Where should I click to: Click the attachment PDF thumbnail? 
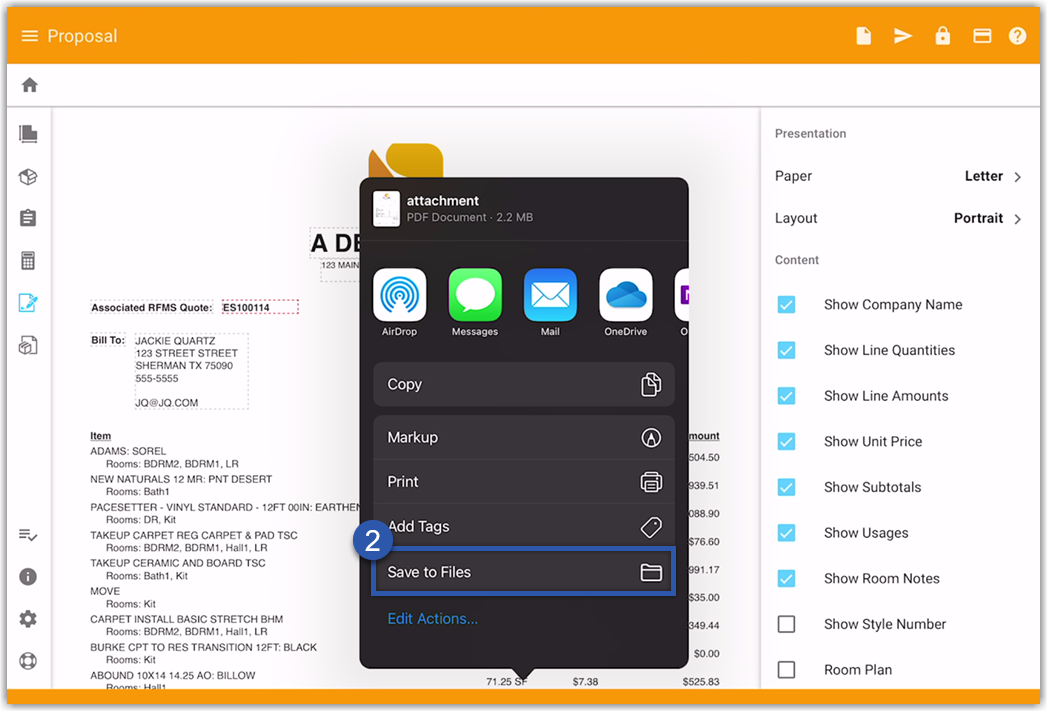386,209
